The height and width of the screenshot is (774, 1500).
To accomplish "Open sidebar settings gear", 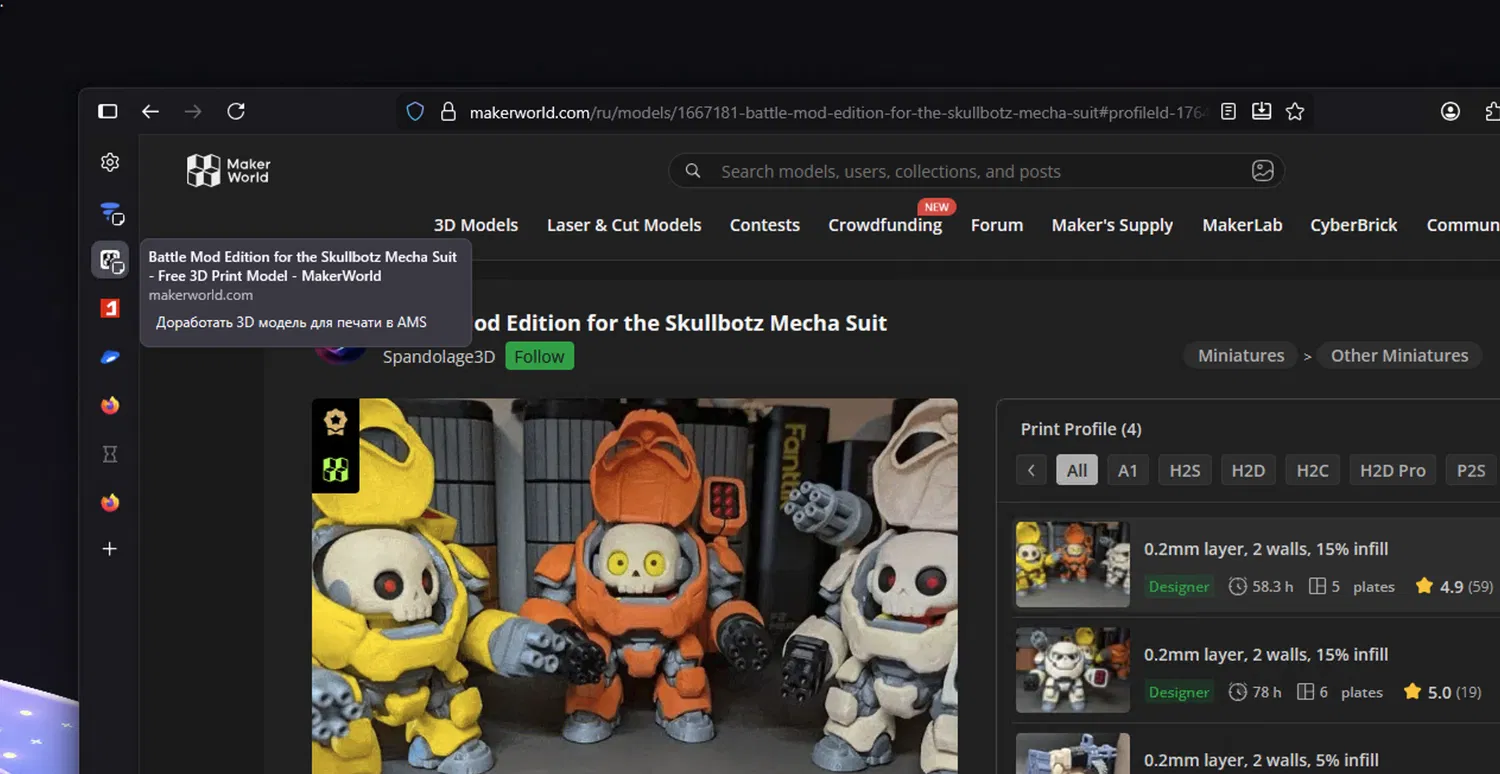I will (110, 163).
